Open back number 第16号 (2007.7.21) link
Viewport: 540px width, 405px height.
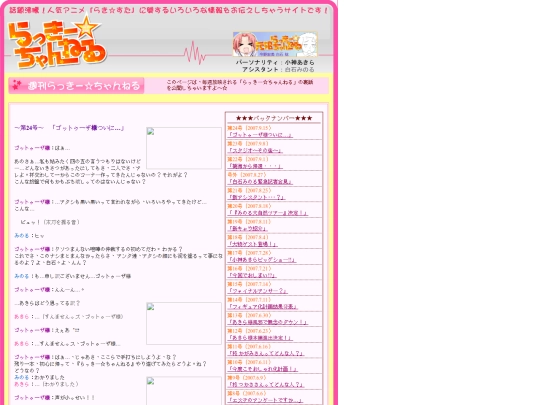tap(252, 275)
